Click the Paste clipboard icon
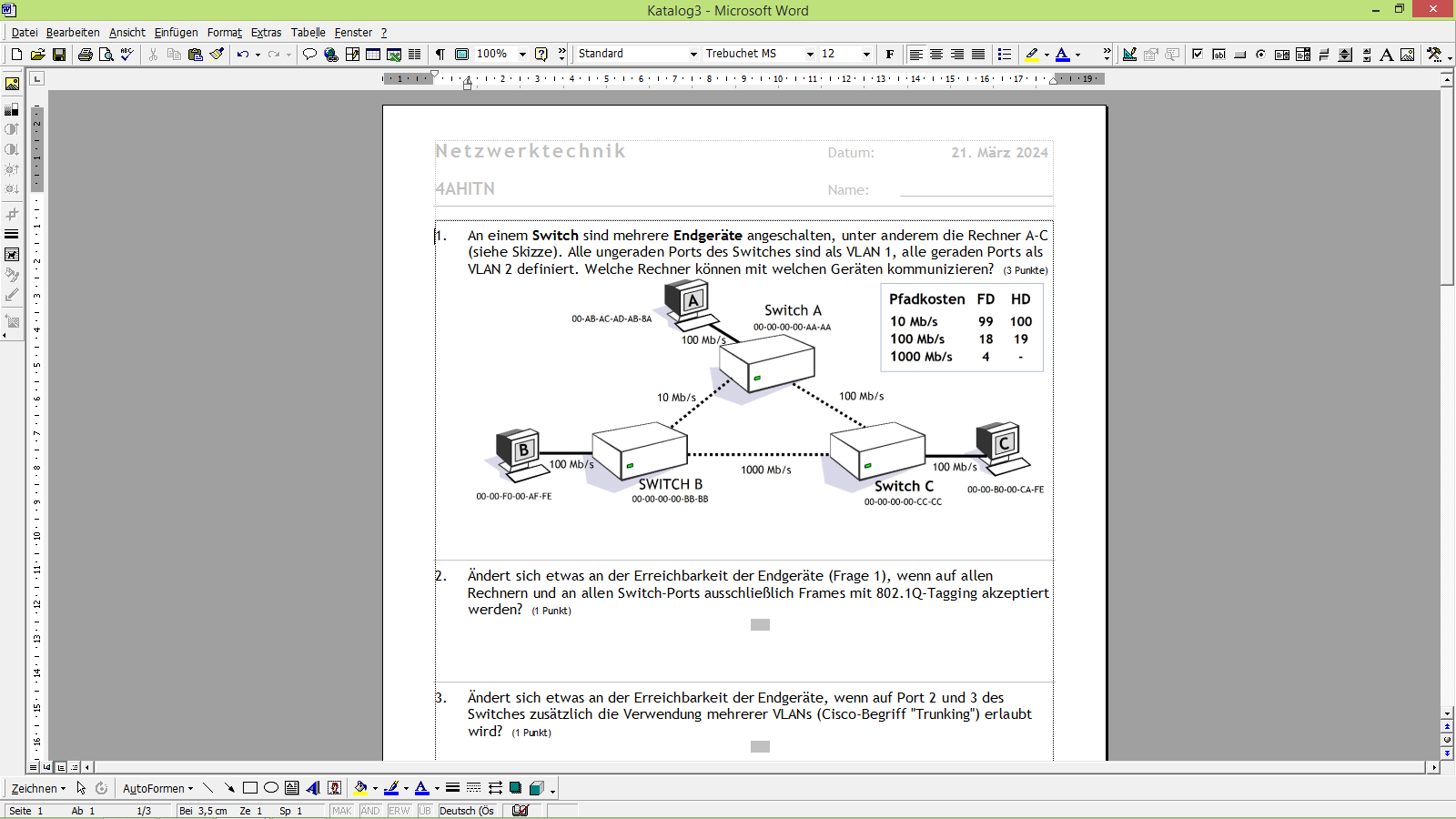The image size is (1456, 819). point(195,55)
